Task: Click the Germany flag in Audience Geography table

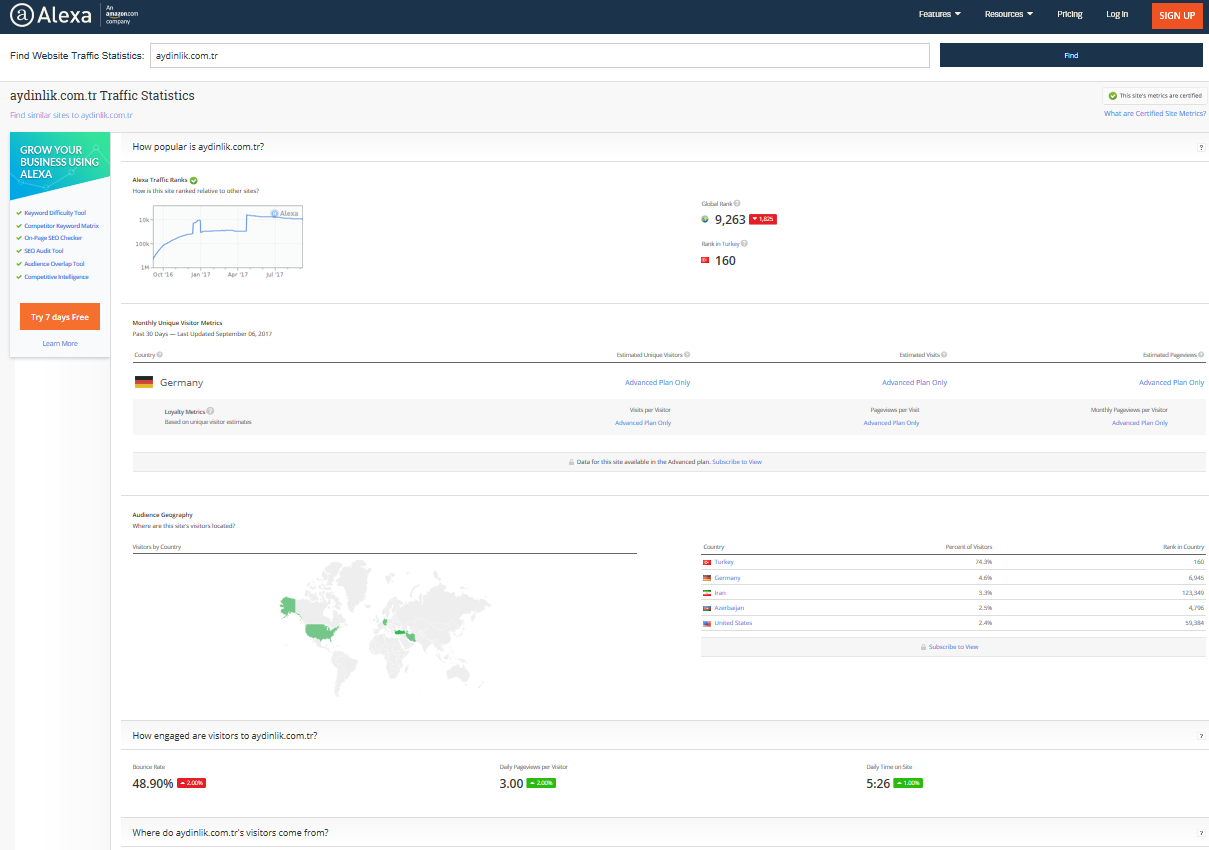Action: pos(707,578)
